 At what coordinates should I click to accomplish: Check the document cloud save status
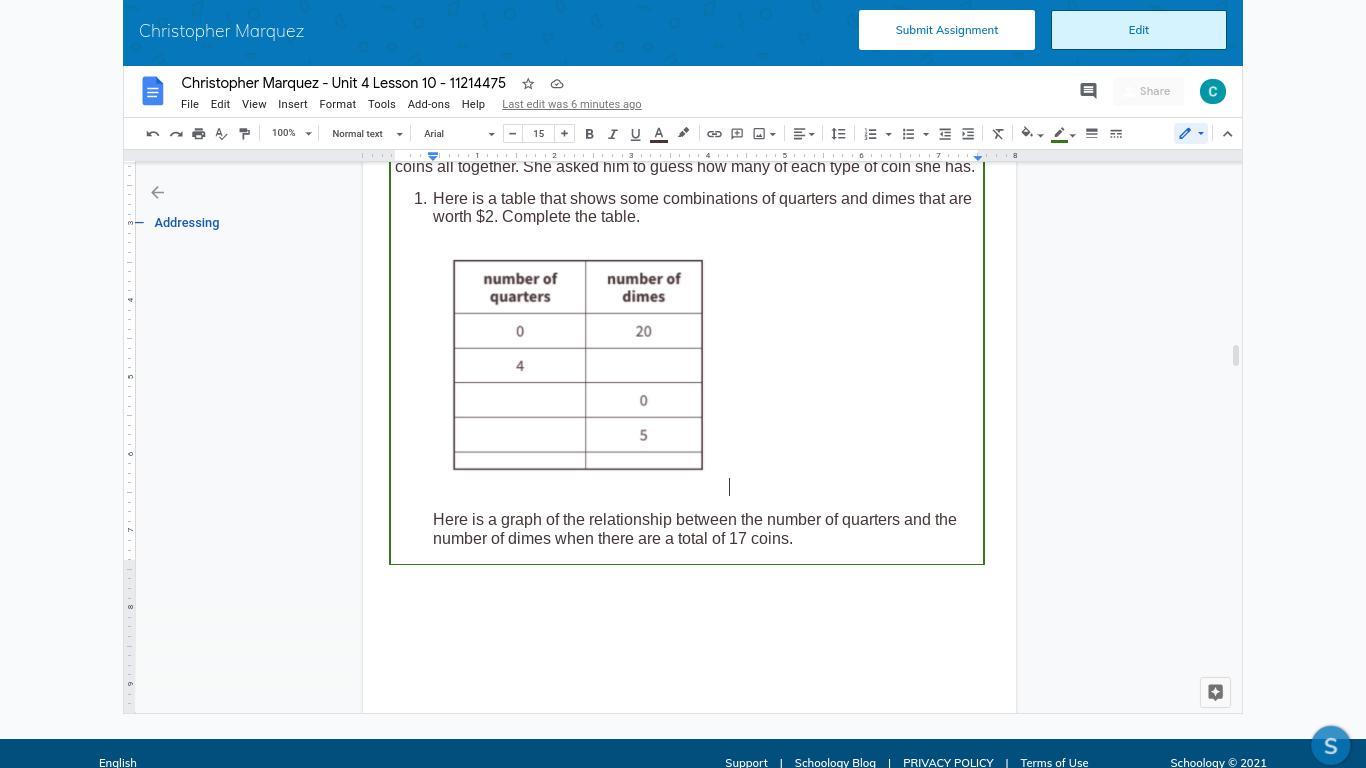pos(557,84)
